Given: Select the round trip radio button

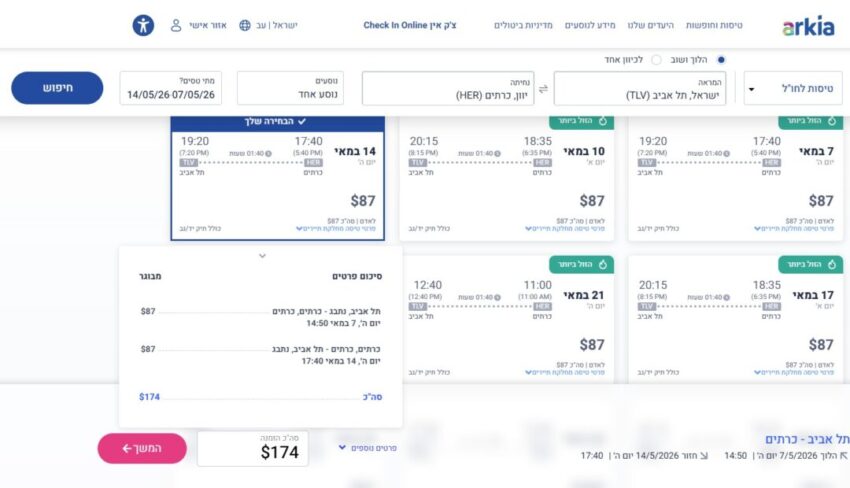Looking at the screenshot, I should [x=722, y=60].
